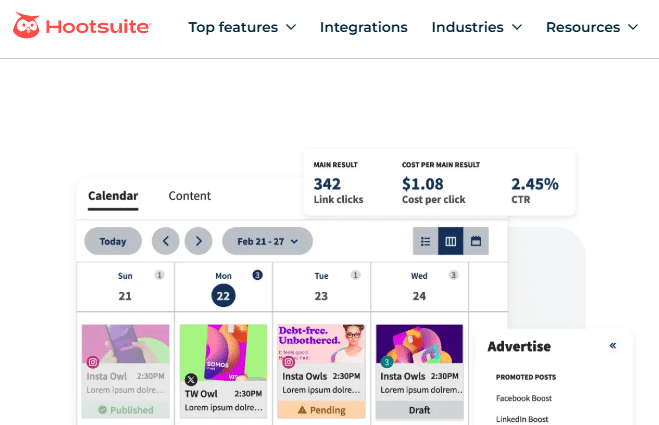Image resolution: width=659 pixels, height=425 pixels.
Task: Click the post count badge on Sun
Action: pos(159,275)
